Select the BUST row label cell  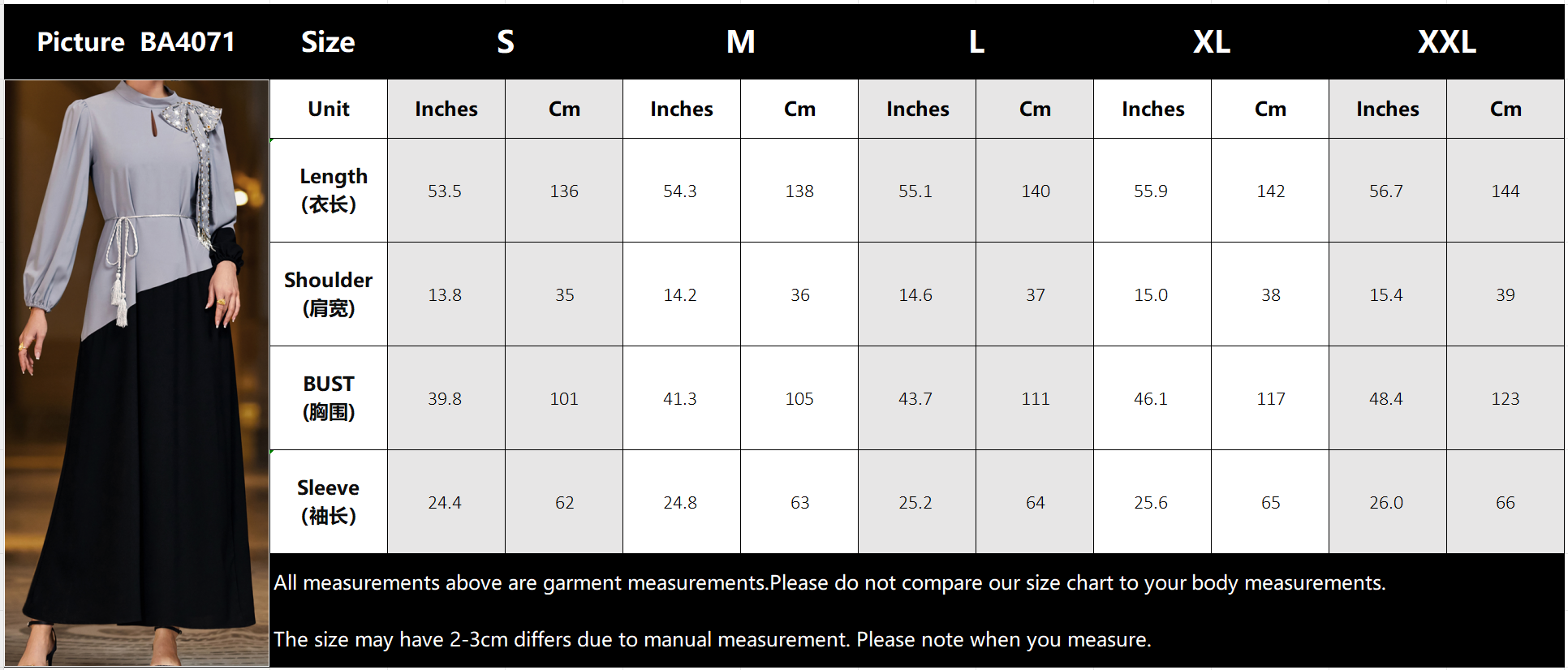click(328, 398)
